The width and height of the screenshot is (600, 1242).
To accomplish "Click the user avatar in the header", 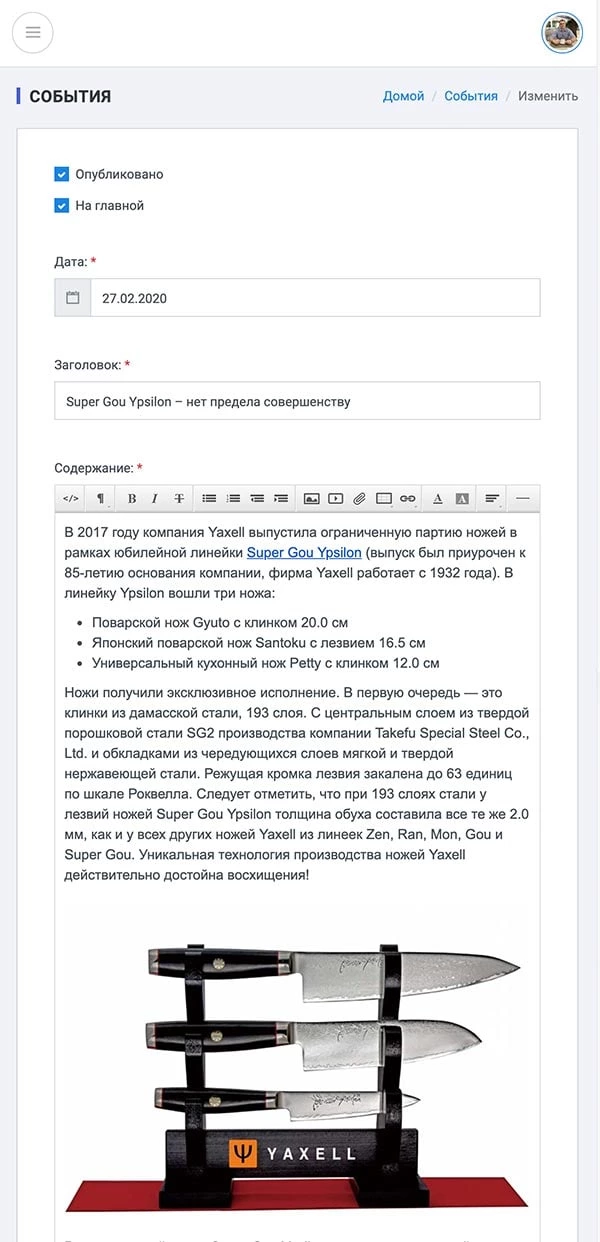I will point(562,33).
